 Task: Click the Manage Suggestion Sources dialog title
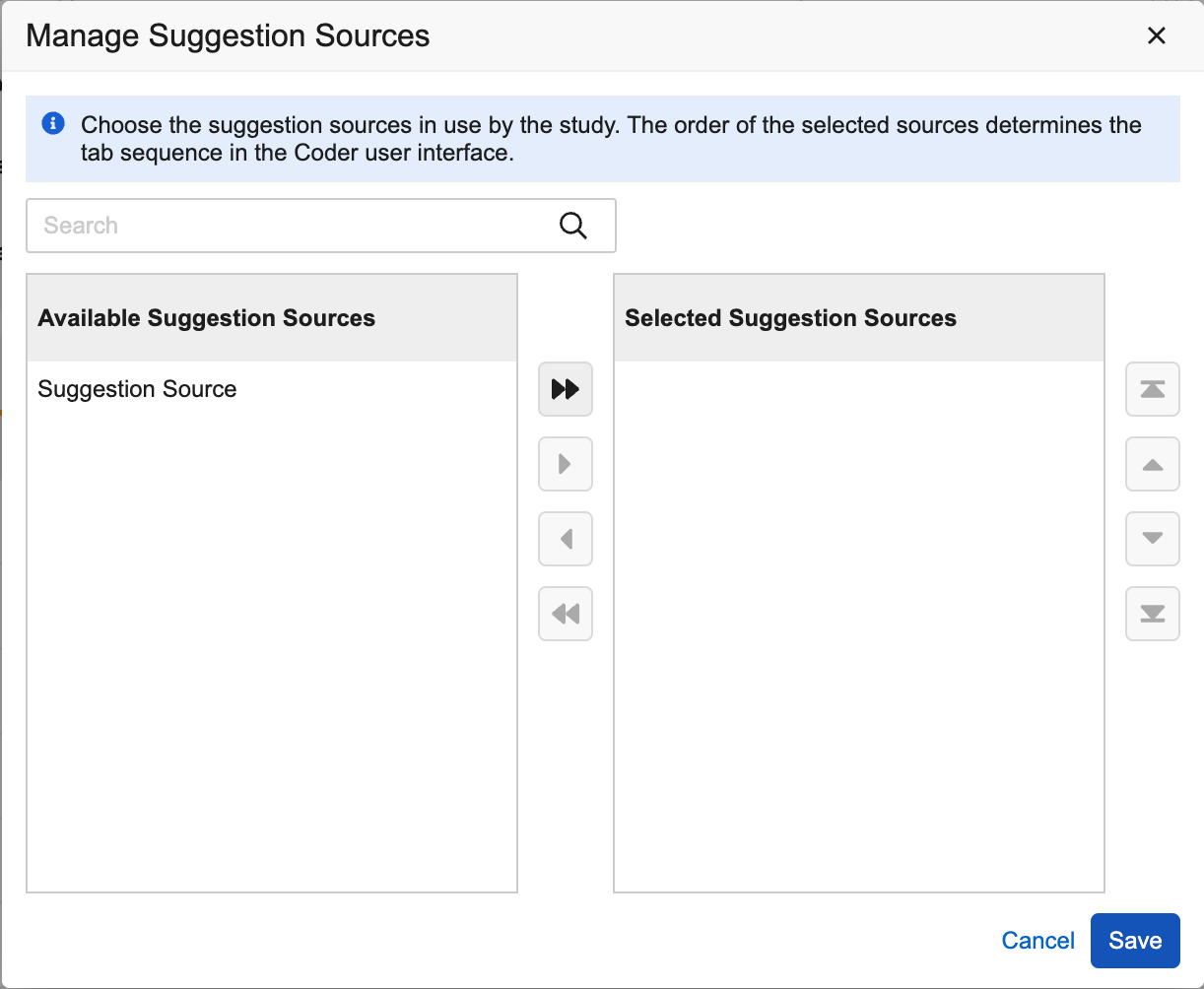pos(228,36)
